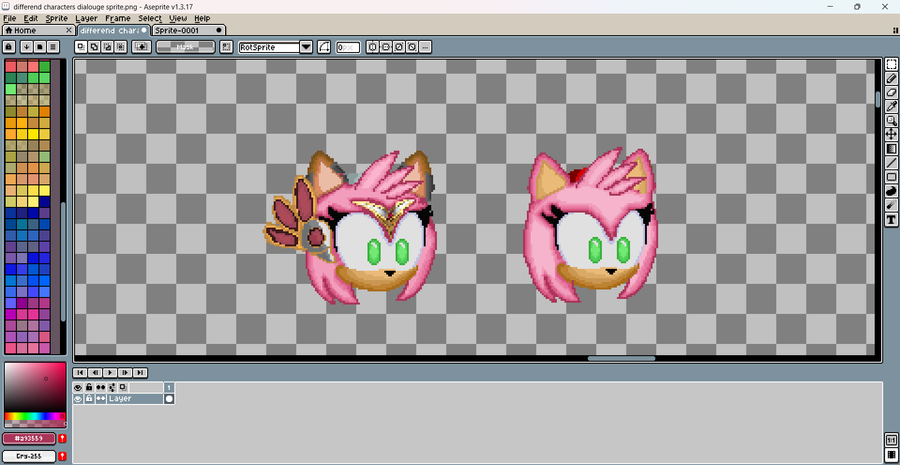900x465 pixels.
Task: Click the saturation-value color picker area
Action: (35, 388)
